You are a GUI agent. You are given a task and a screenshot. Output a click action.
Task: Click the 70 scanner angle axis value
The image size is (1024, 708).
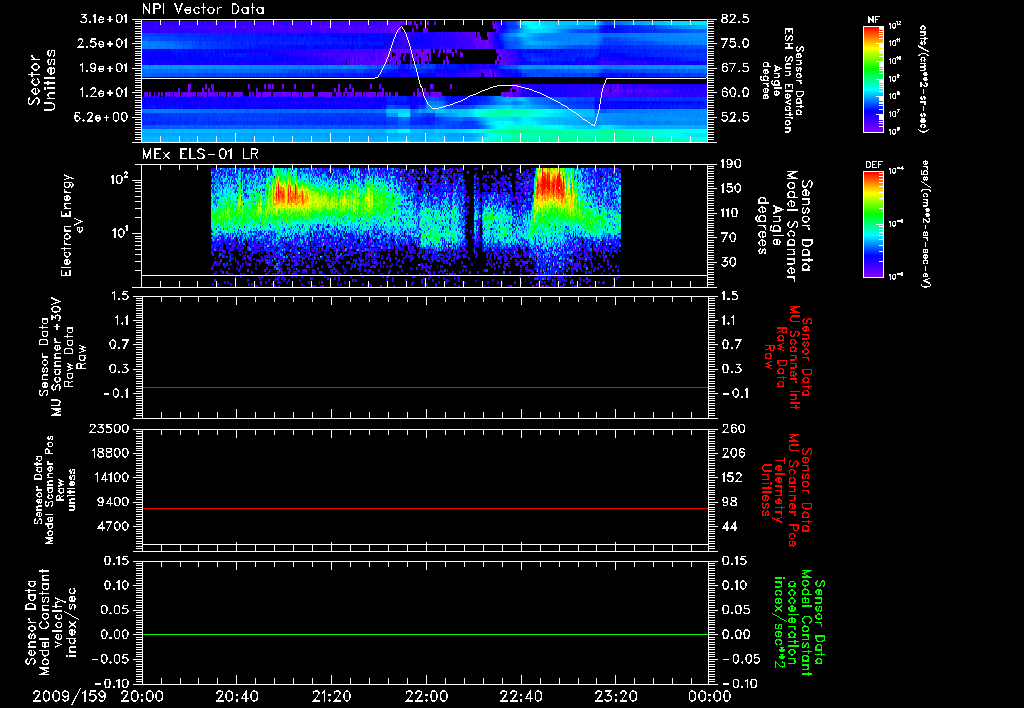click(x=729, y=238)
